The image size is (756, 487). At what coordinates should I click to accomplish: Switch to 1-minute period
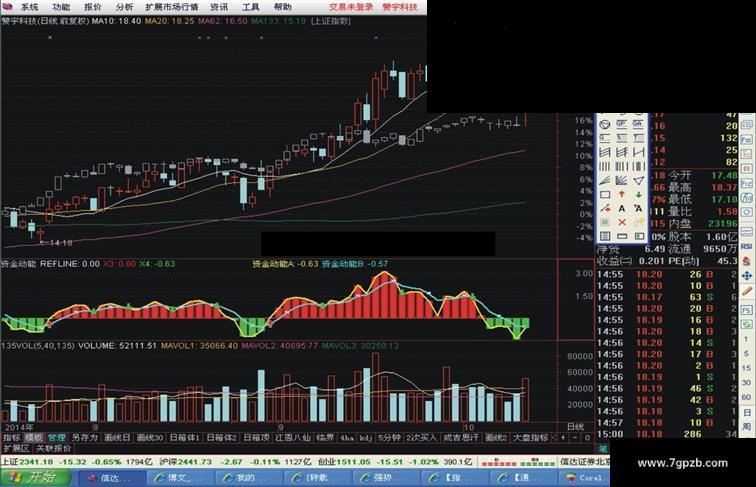(x=746, y=339)
